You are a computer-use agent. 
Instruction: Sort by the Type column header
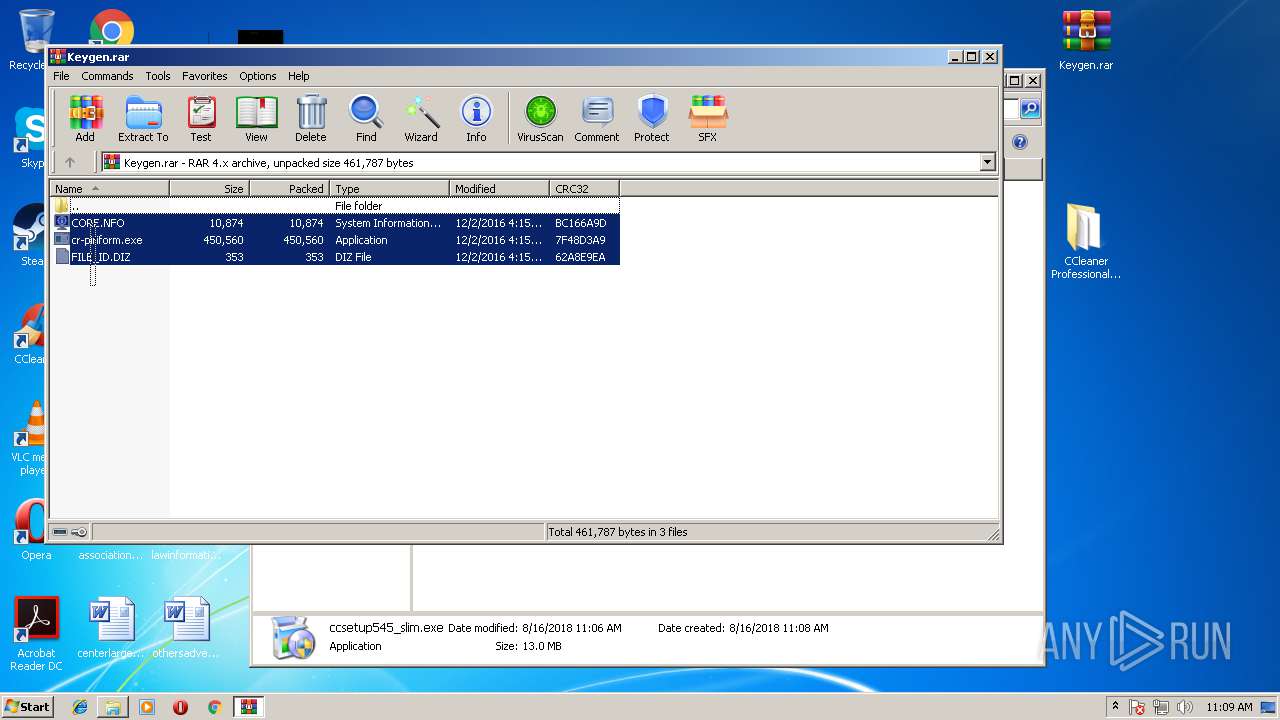[x=389, y=188]
